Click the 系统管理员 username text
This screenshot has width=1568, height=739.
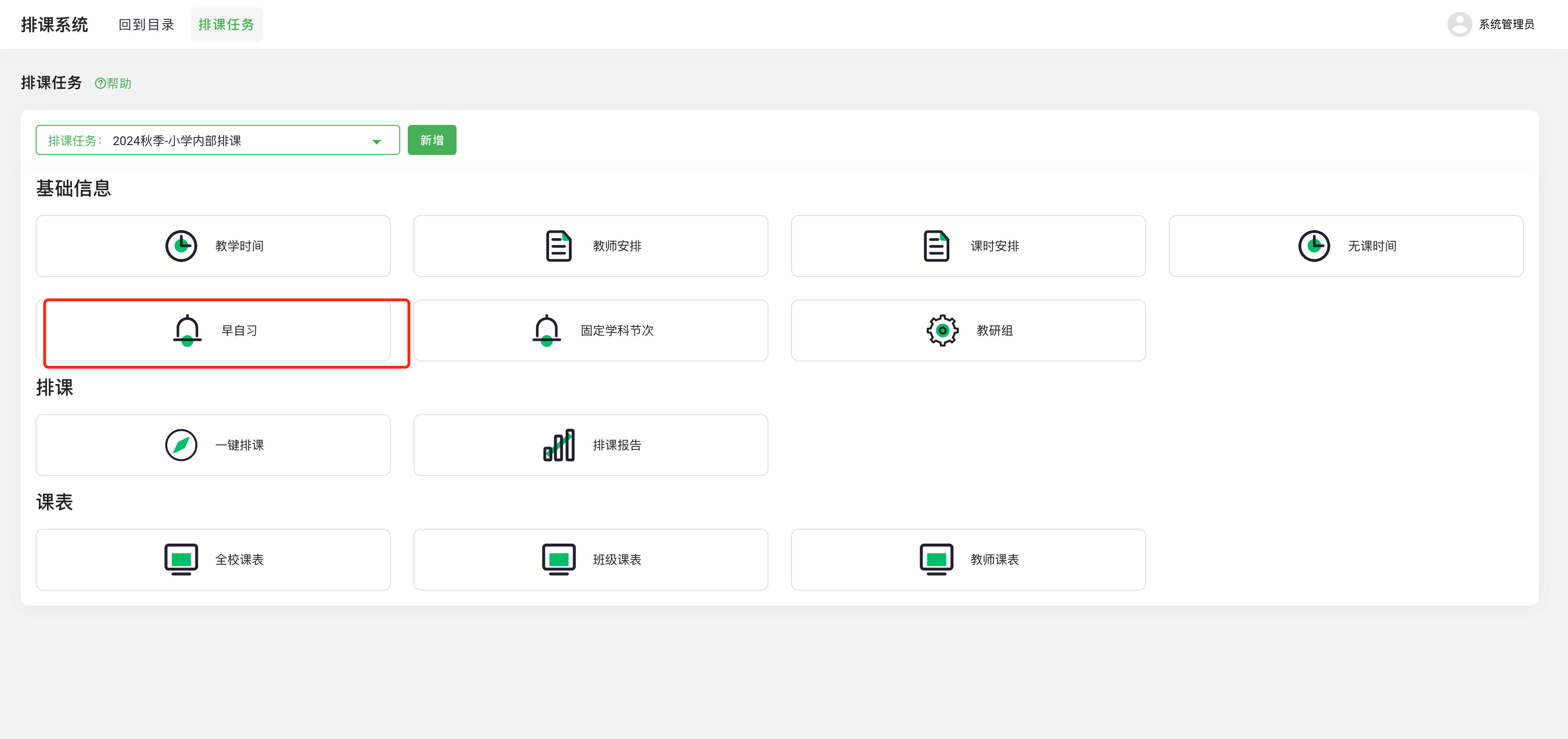coord(1506,24)
